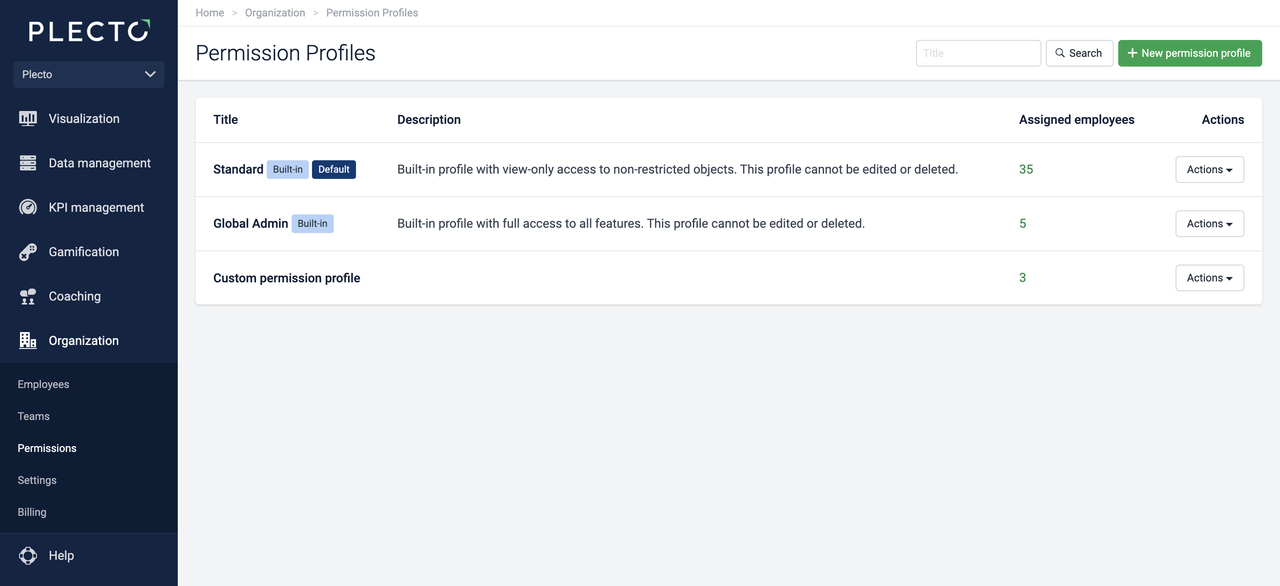Click the Coaching icon
Image resolution: width=1280 pixels, height=586 pixels.
point(28,297)
